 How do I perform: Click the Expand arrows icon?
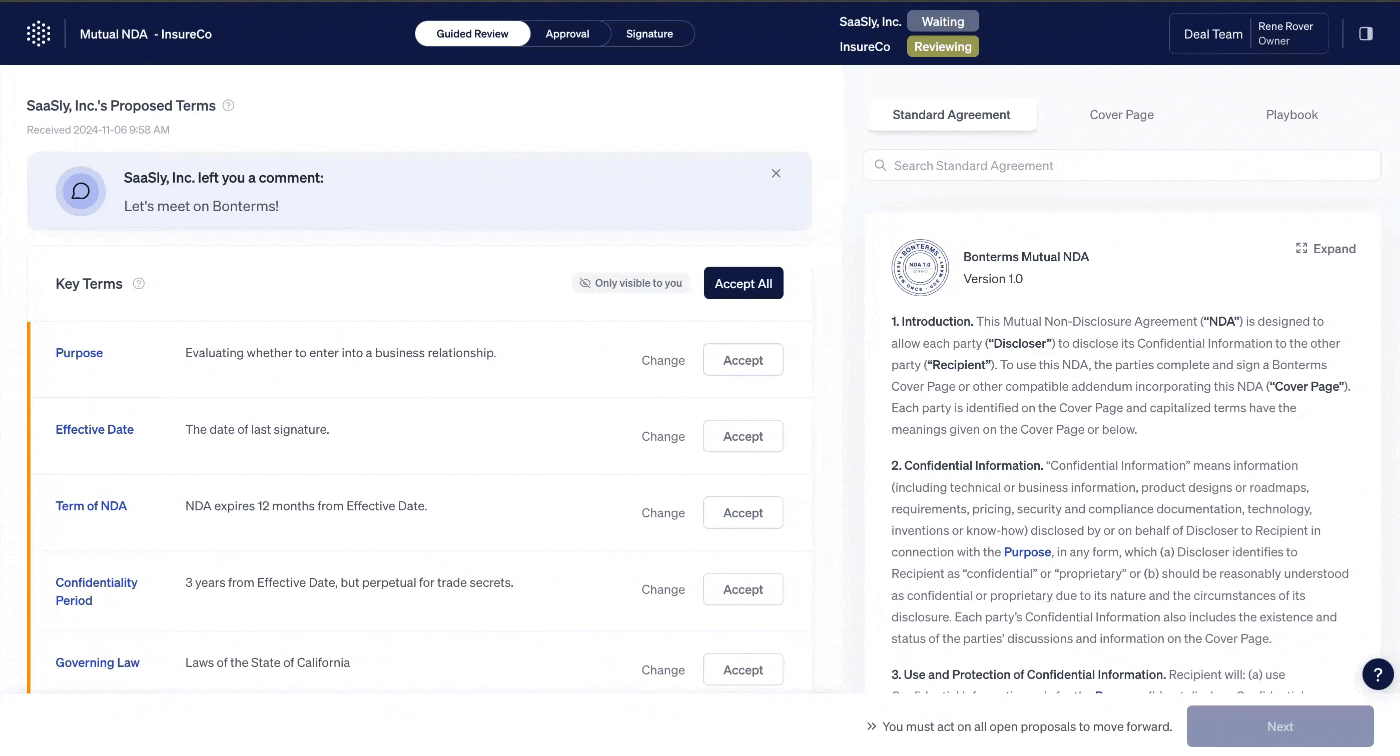coord(1301,248)
